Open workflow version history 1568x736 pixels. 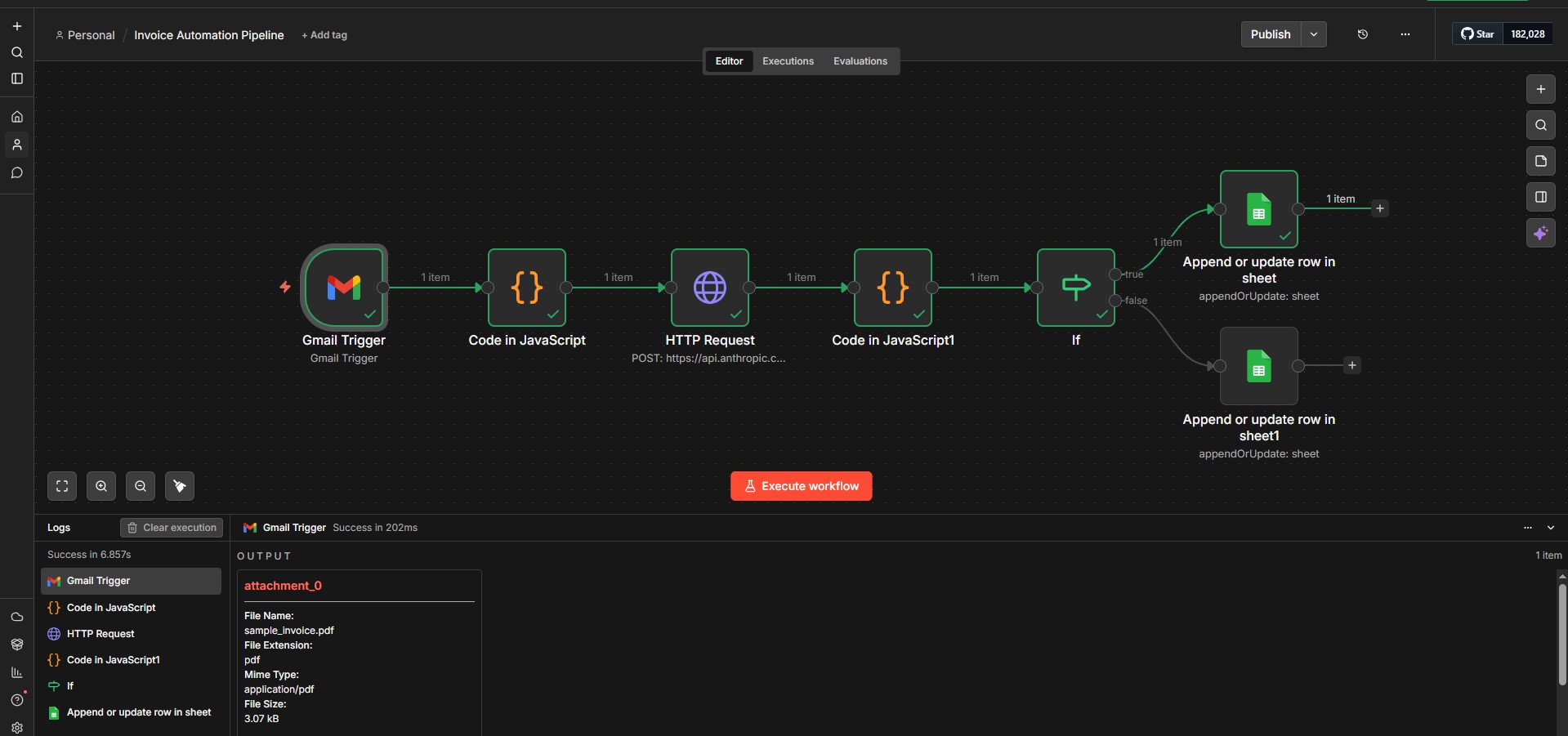(1361, 34)
